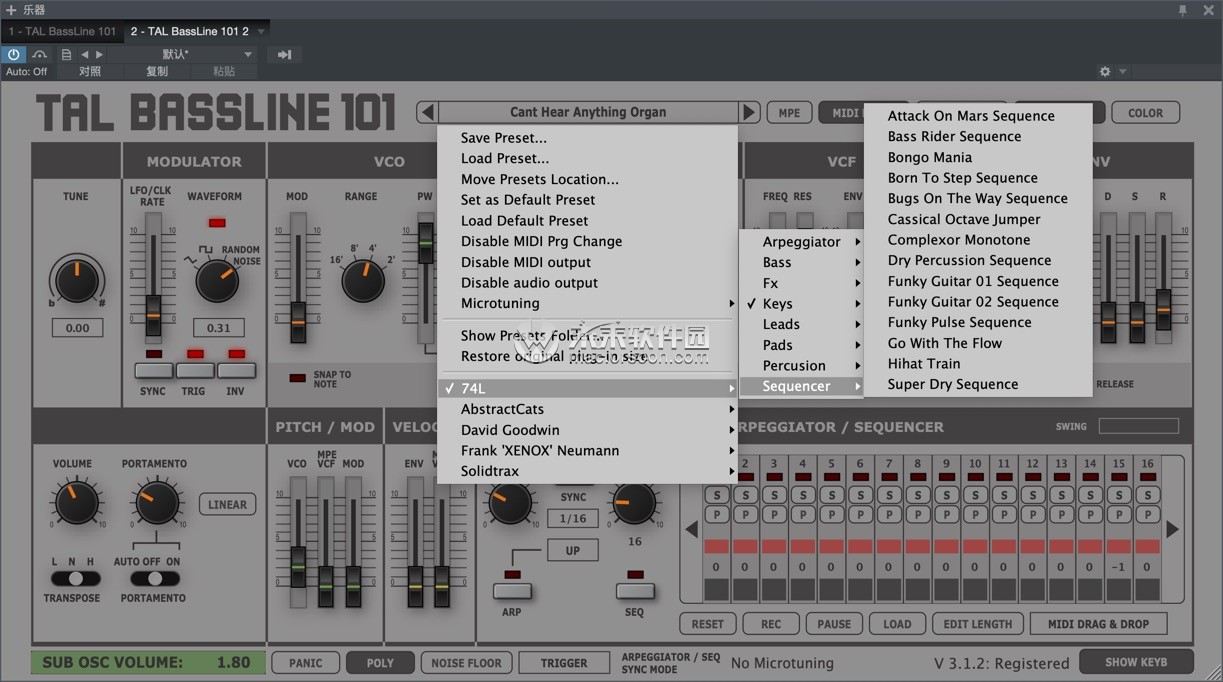Viewport: 1223px width, 682px height.
Task: Expand the Microtuning submenu
Action: [588, 303]
